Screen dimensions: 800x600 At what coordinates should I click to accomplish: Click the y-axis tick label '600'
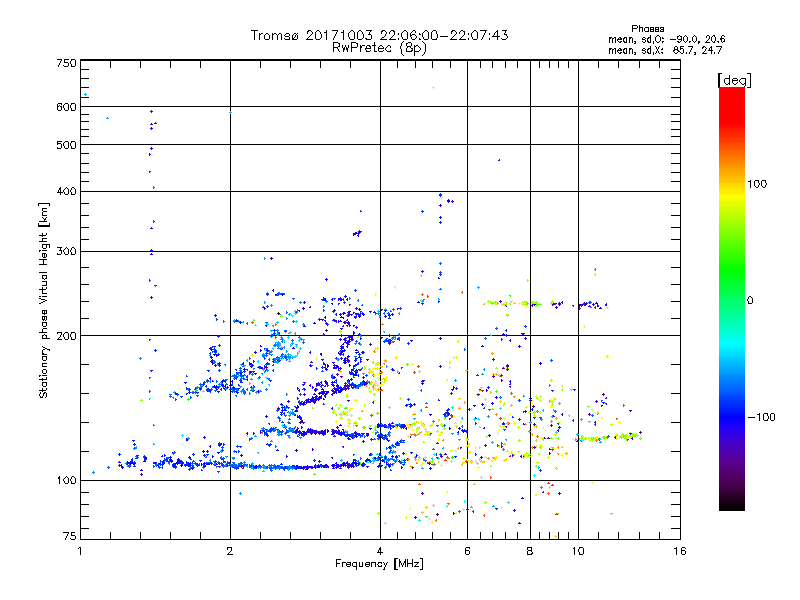66,107
